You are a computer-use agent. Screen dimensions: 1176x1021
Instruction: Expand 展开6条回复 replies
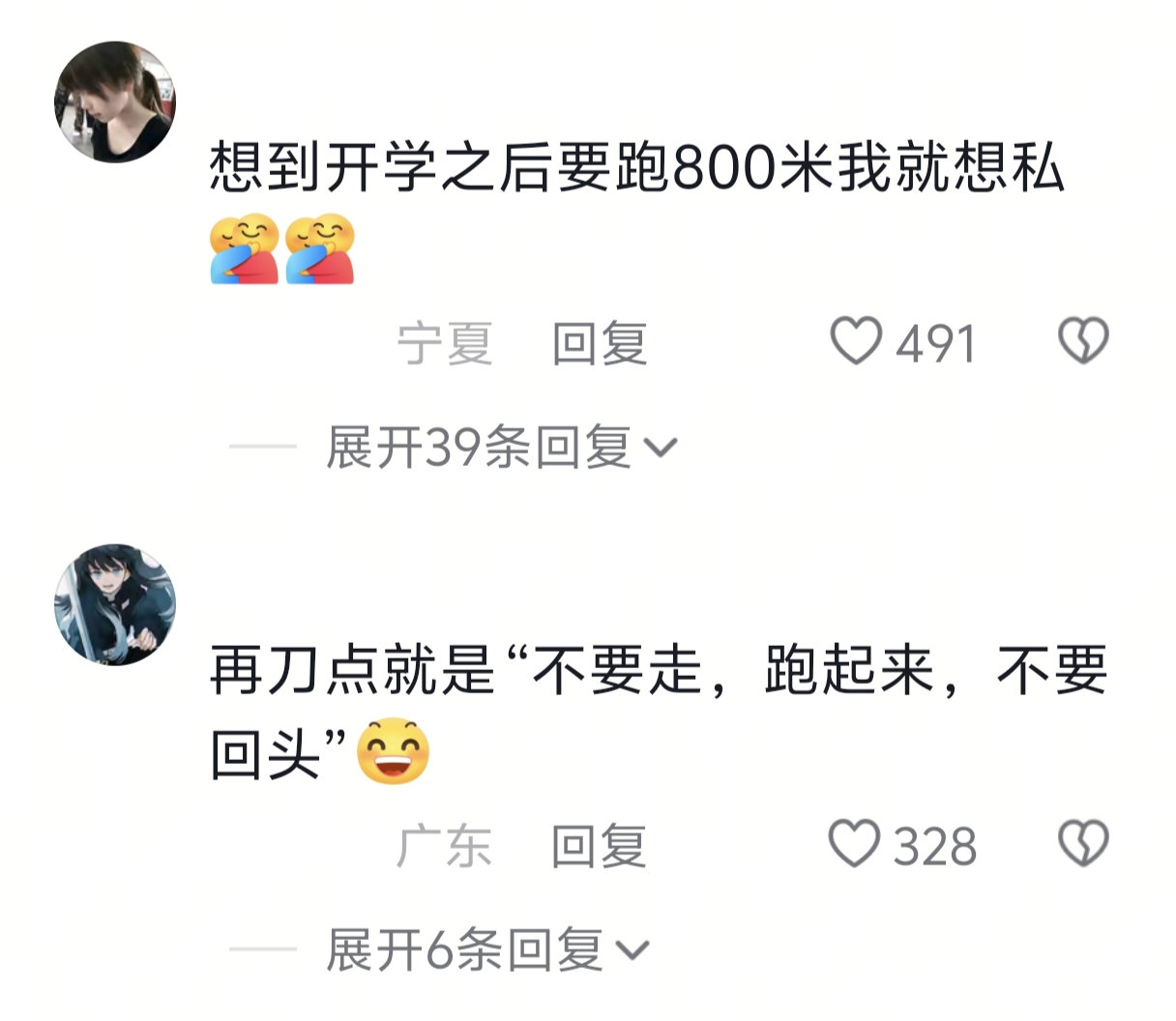[486, 949]
